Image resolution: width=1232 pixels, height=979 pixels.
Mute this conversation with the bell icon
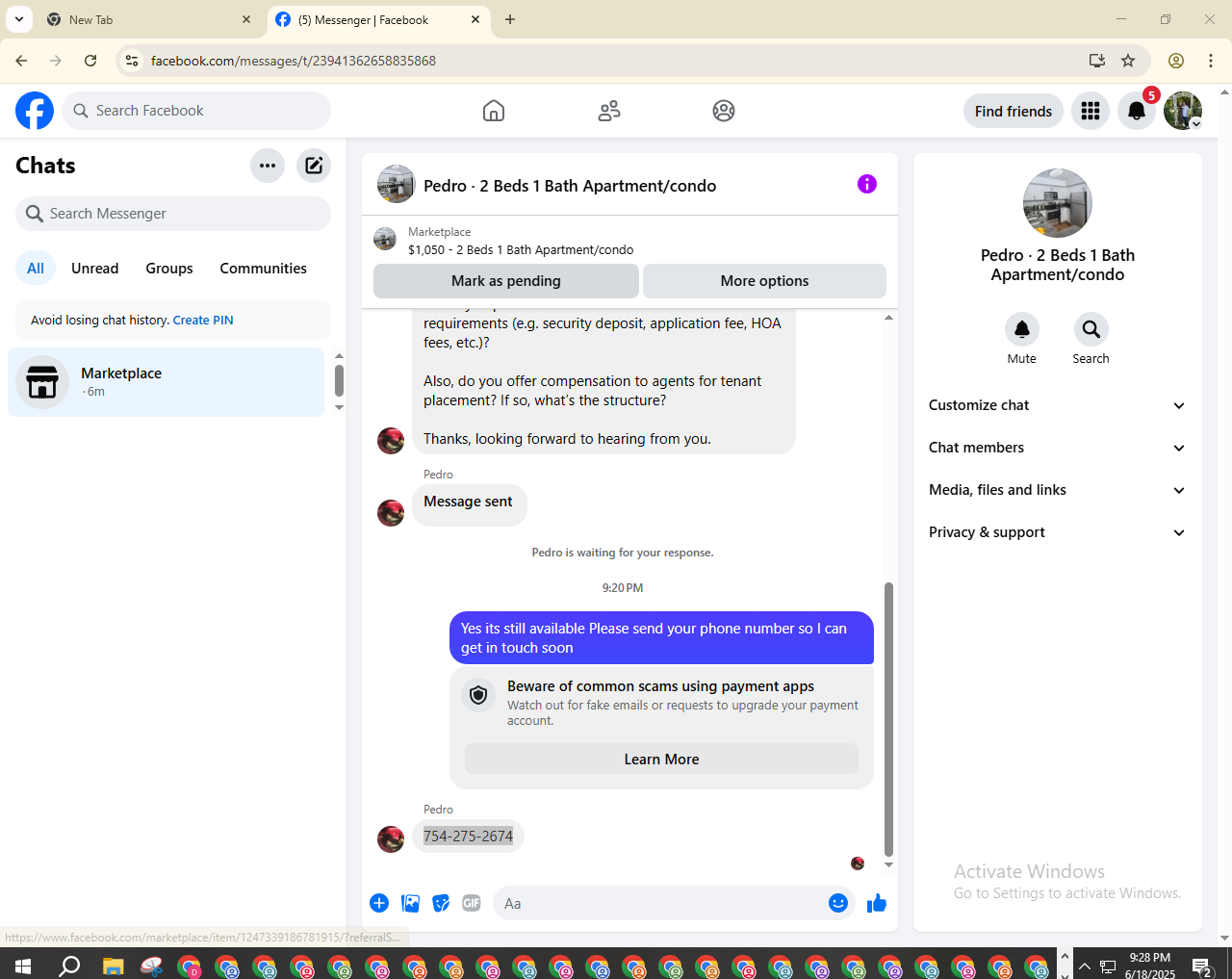[1022, 329]
